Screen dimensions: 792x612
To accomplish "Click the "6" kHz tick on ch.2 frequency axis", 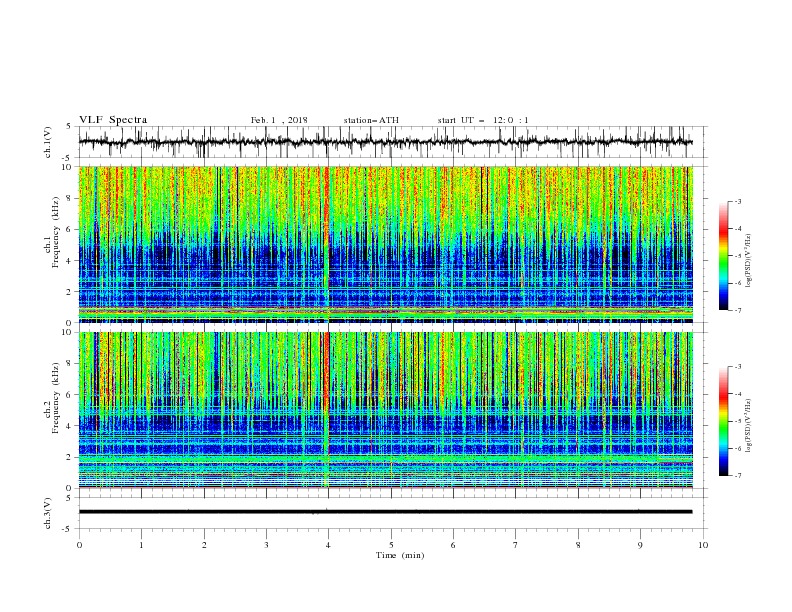I will (x=70, y=395).
